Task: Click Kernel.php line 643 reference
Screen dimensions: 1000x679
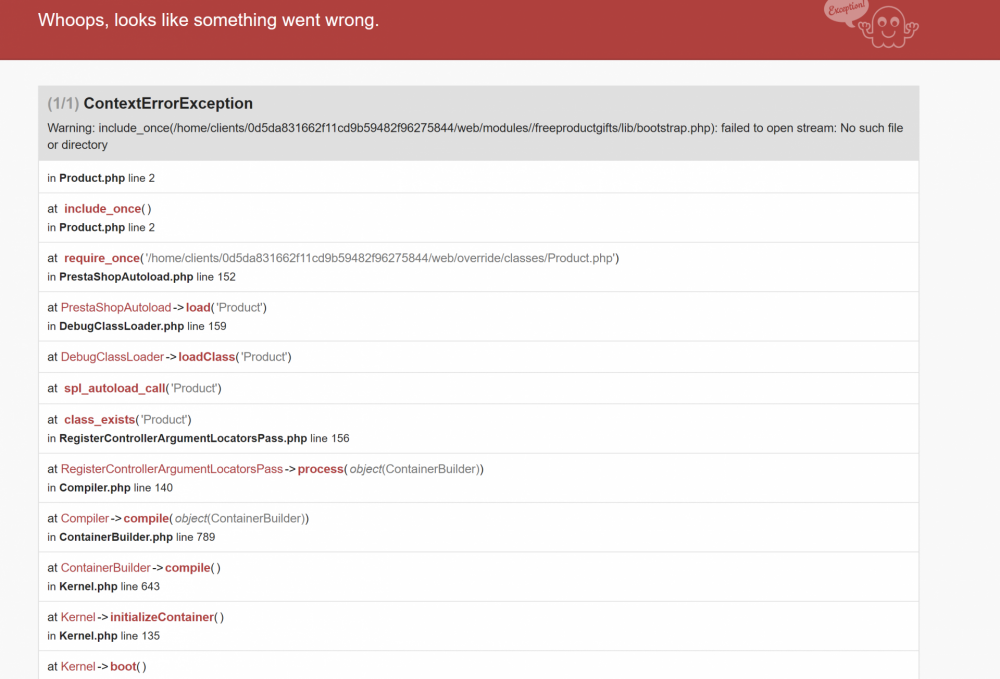Action: pyautogui.click(x=103, y=586)
